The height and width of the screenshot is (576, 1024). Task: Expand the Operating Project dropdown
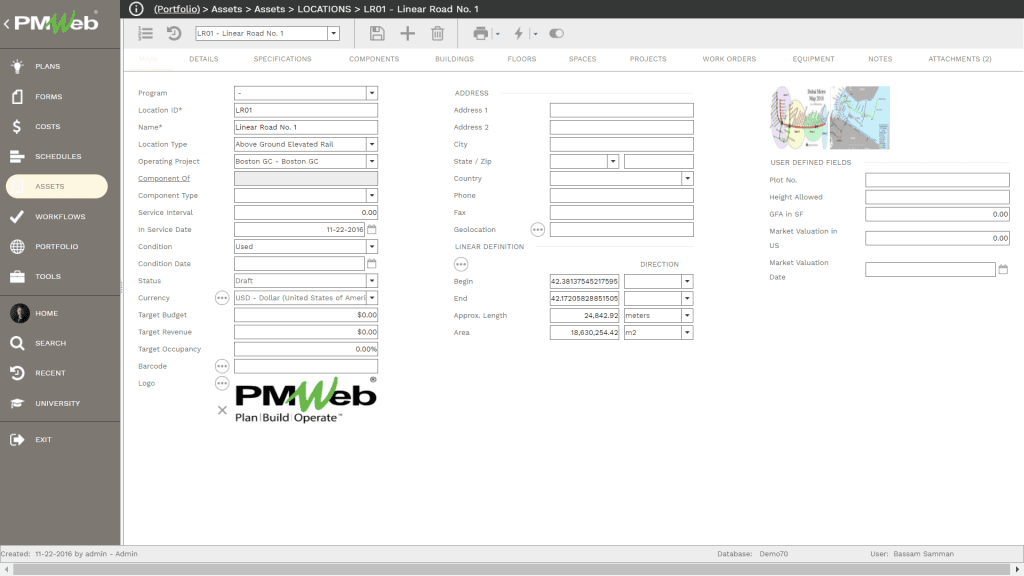372,161
